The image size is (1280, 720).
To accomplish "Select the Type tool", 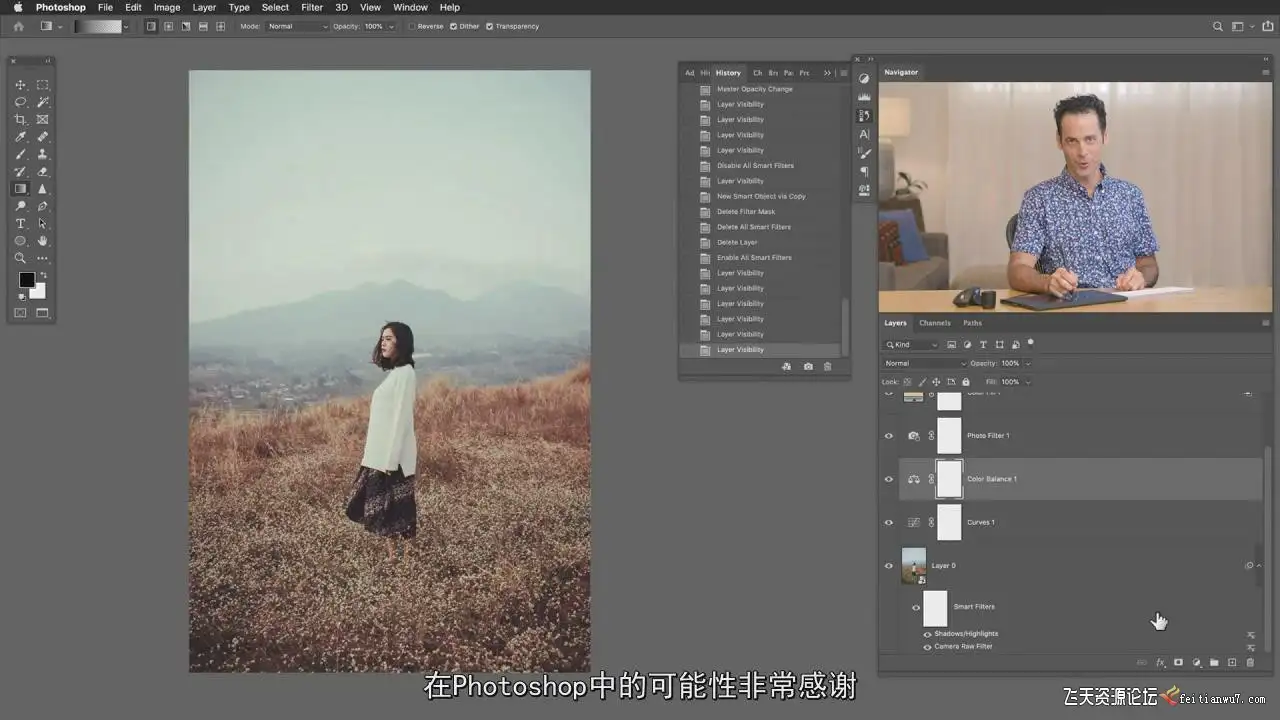I will 20,223.
